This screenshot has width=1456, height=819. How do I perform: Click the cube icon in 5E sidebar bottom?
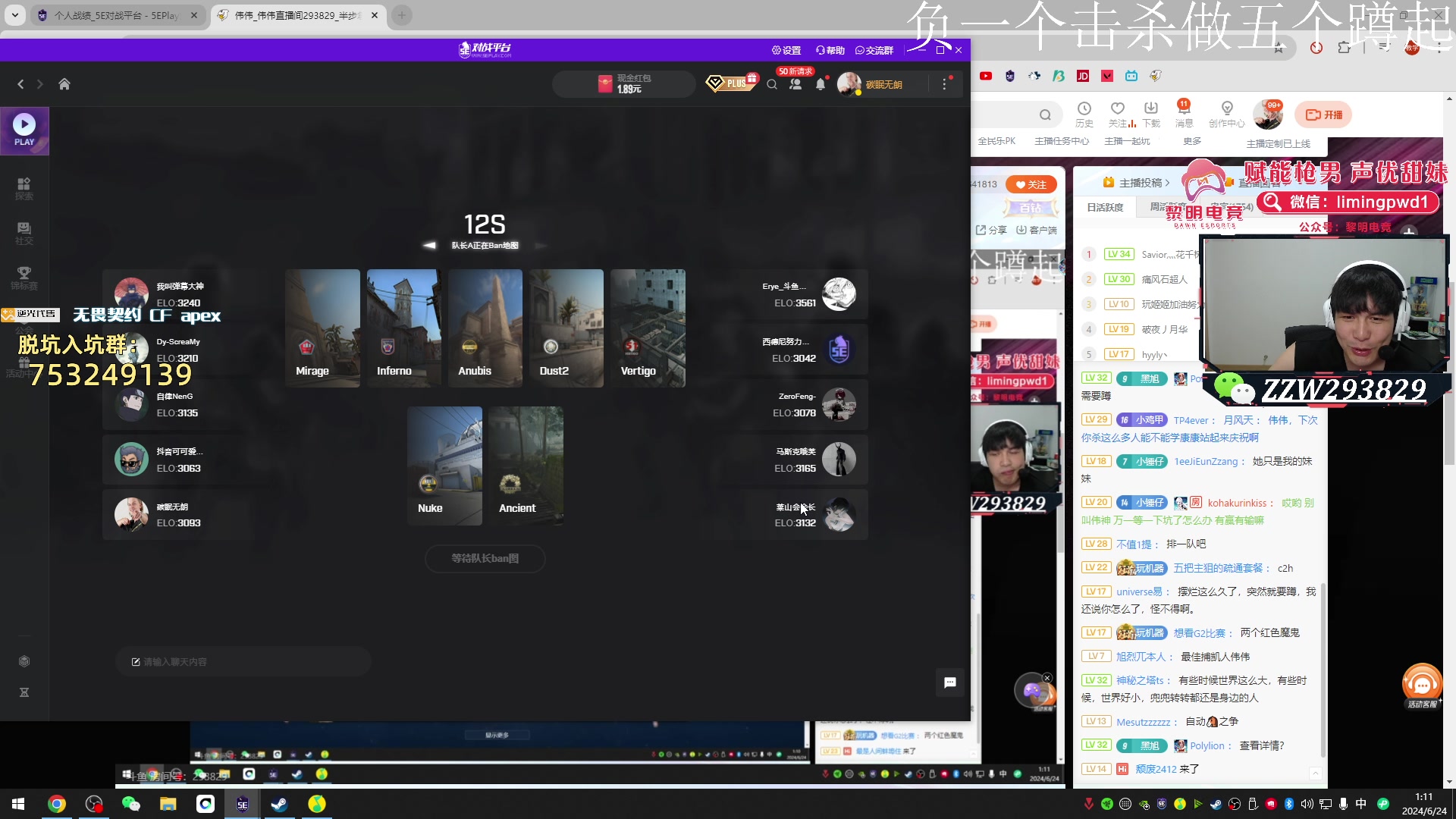[x=24, y=661]
